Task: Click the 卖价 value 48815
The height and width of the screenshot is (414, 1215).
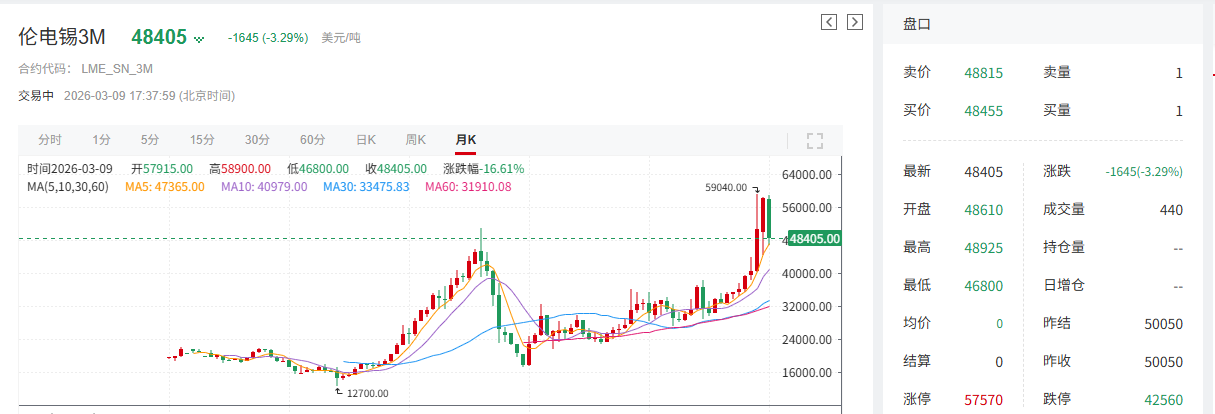Action: [x=983, y=73]
